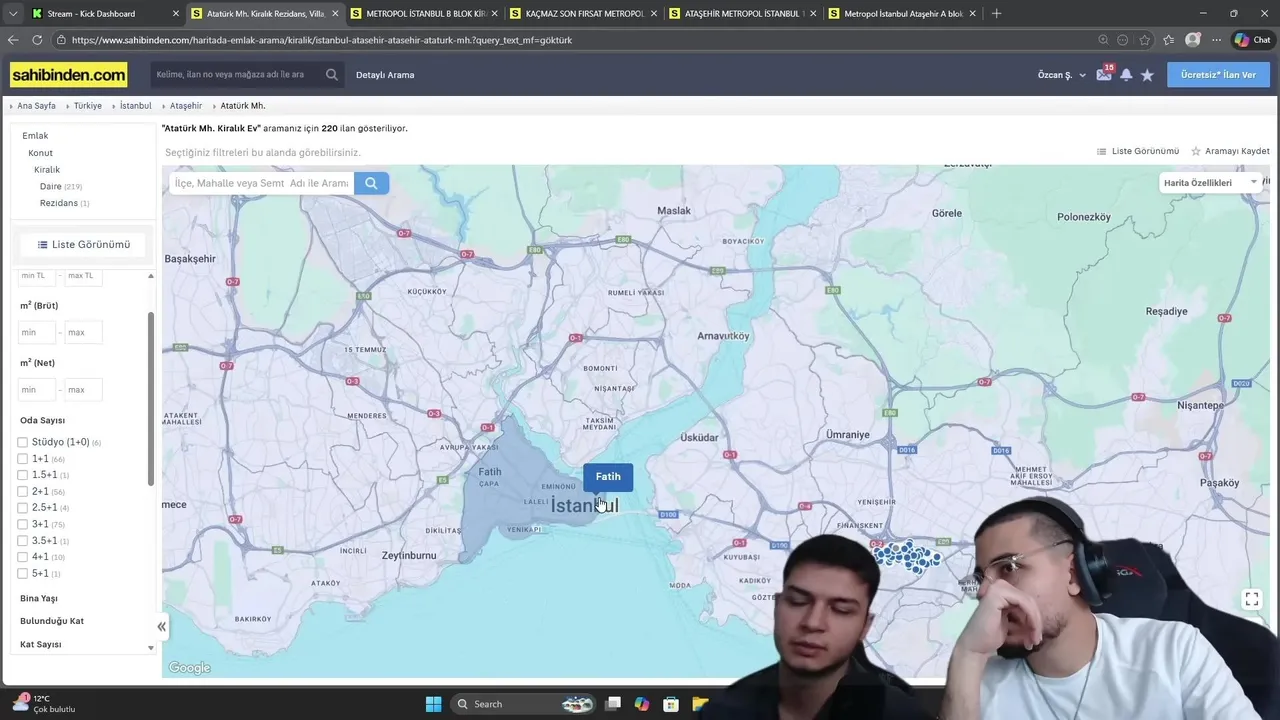Check the 1+1 room option
This screenshot has width=1280, height=720.
[x=23, y=459]
